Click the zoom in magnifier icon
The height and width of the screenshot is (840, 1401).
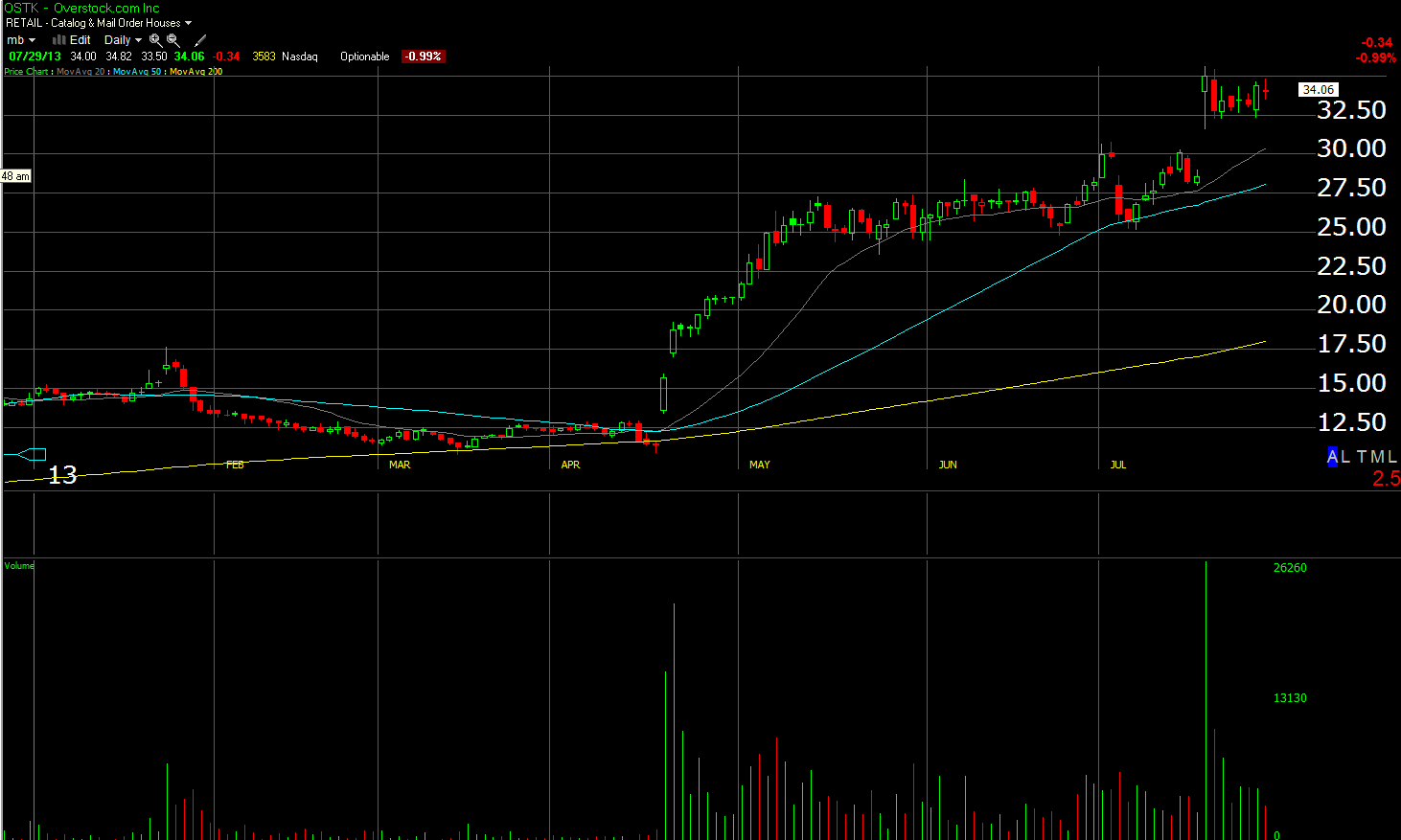(x=155, y=40)
